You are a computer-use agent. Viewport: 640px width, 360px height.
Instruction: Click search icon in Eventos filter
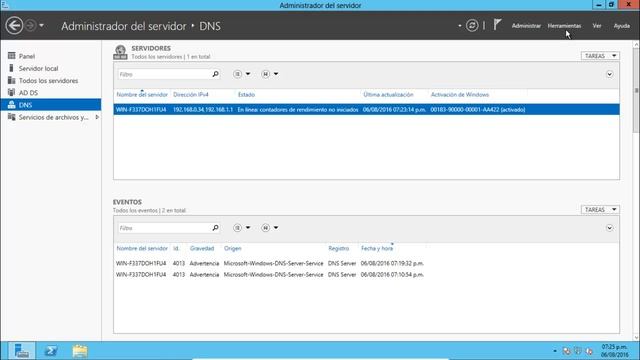tap(216, 228)
